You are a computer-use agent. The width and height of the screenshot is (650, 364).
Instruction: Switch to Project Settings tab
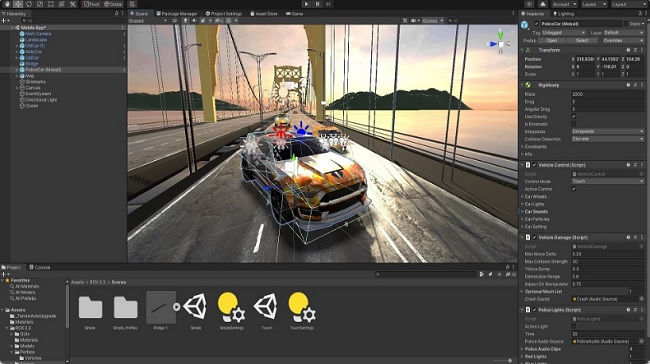pos(224,14)
